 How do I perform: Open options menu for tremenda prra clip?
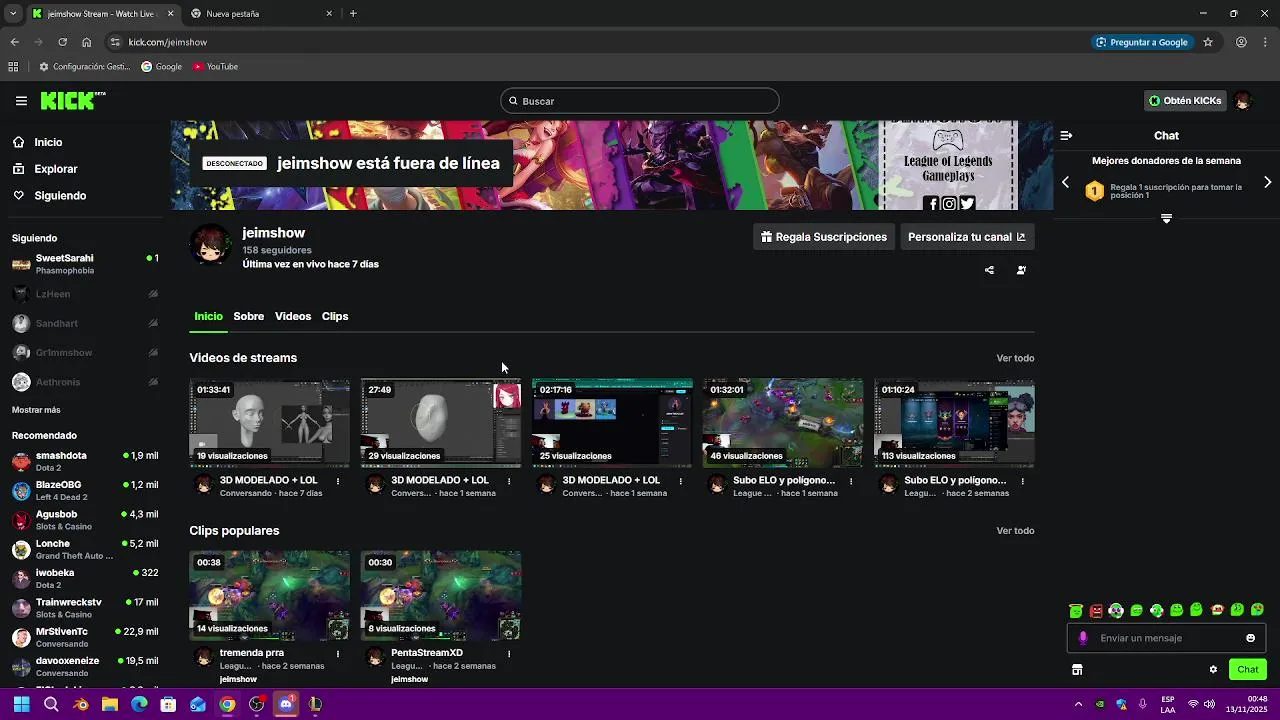[338, 654]
